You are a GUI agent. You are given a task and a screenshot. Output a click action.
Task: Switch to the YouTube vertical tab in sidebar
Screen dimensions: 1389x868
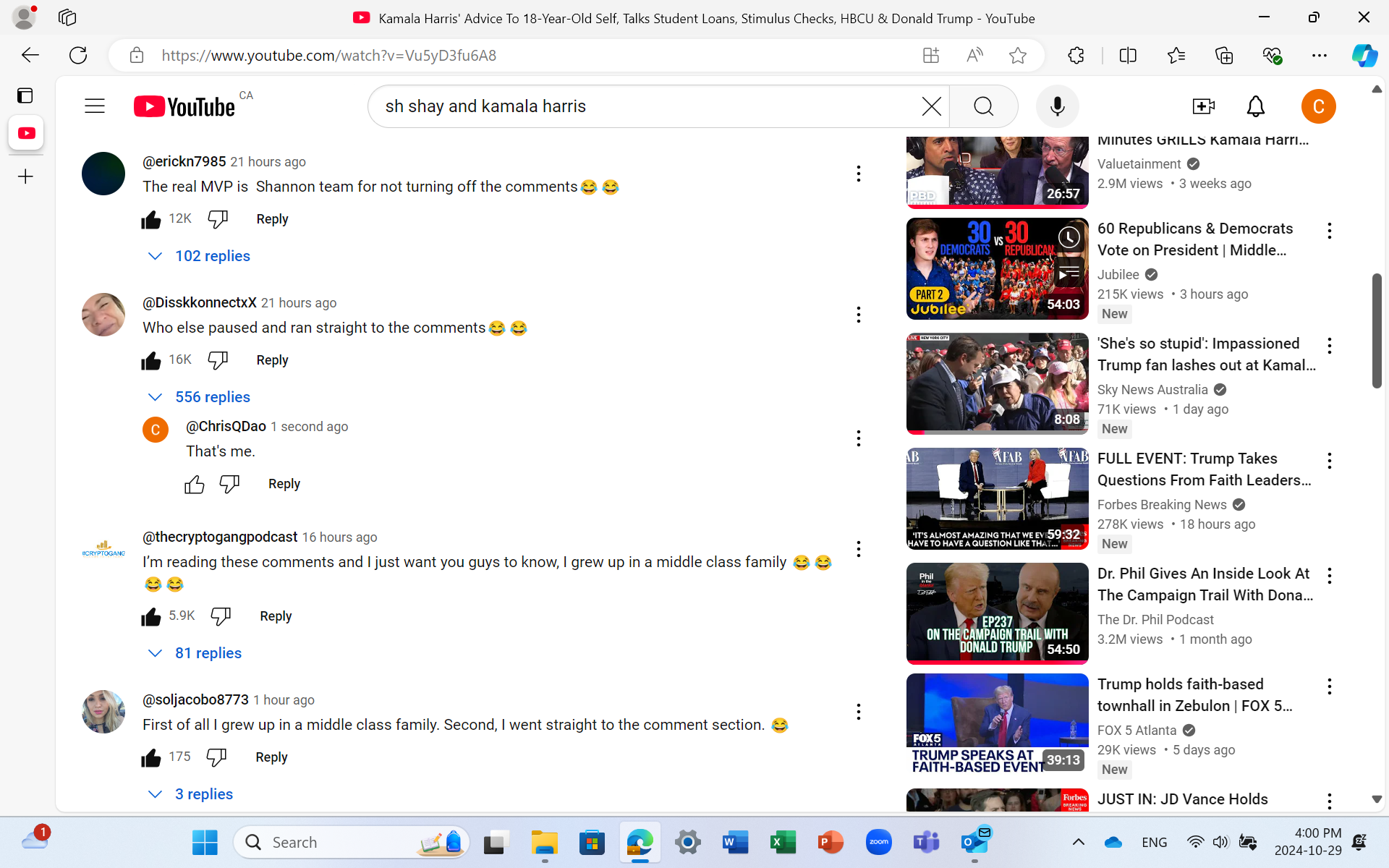pos(26,133)
